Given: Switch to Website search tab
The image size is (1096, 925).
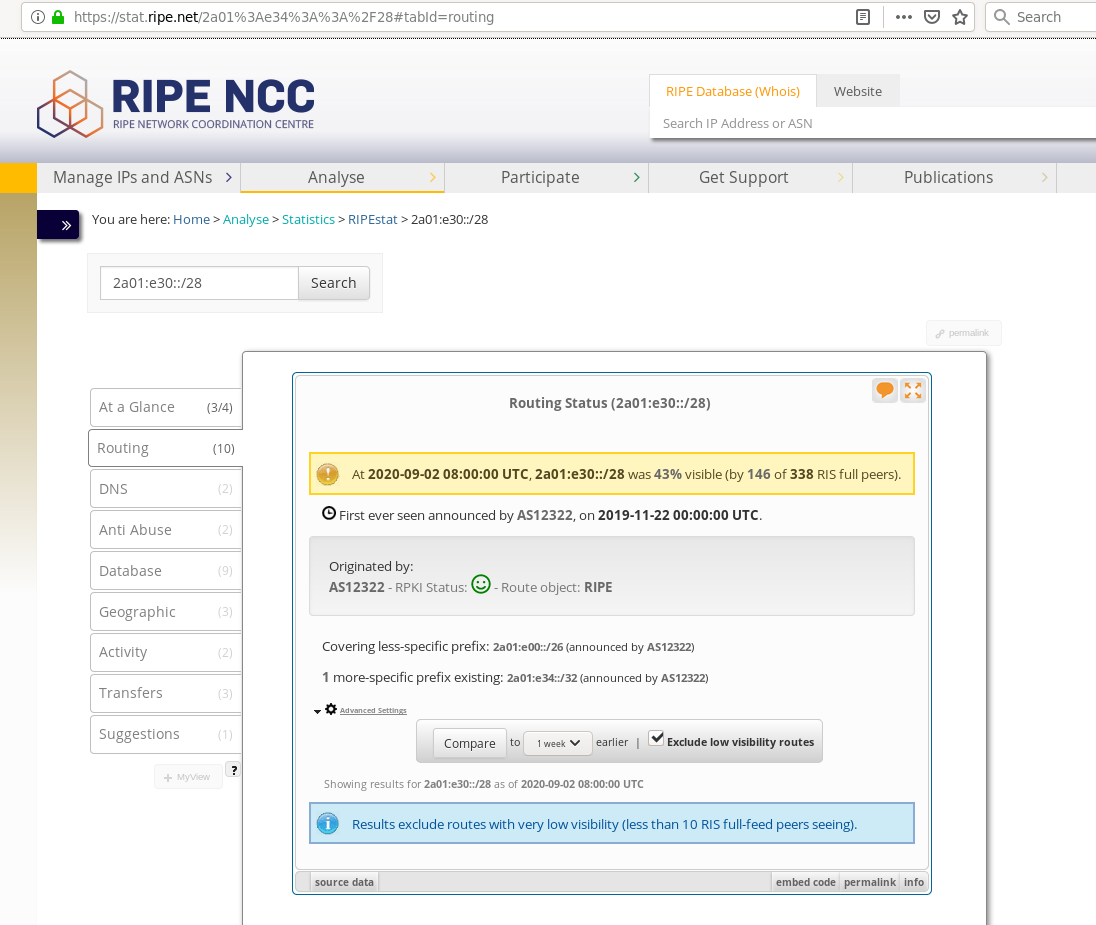Looking at the screenshot, I should tap(858, 92).
